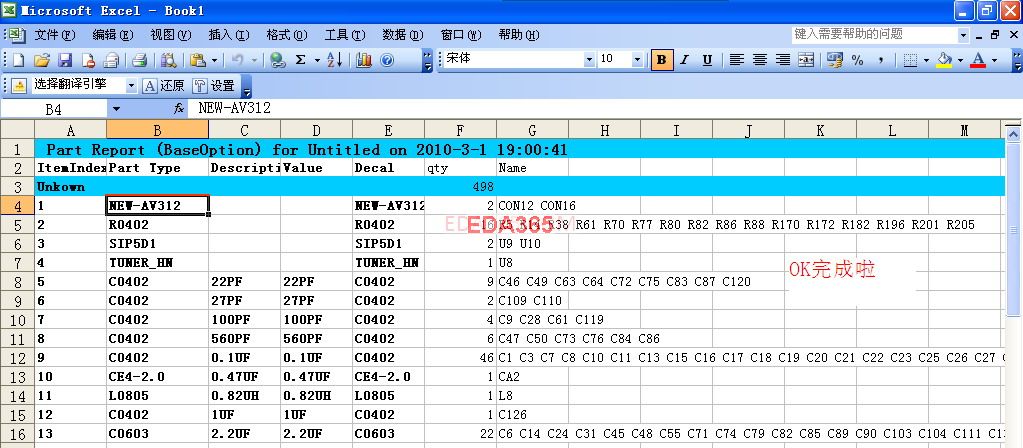The image size is (1023, 448).
Task: Select cell with 0.47UF in Description column
Action: click(x=245, y=376)
